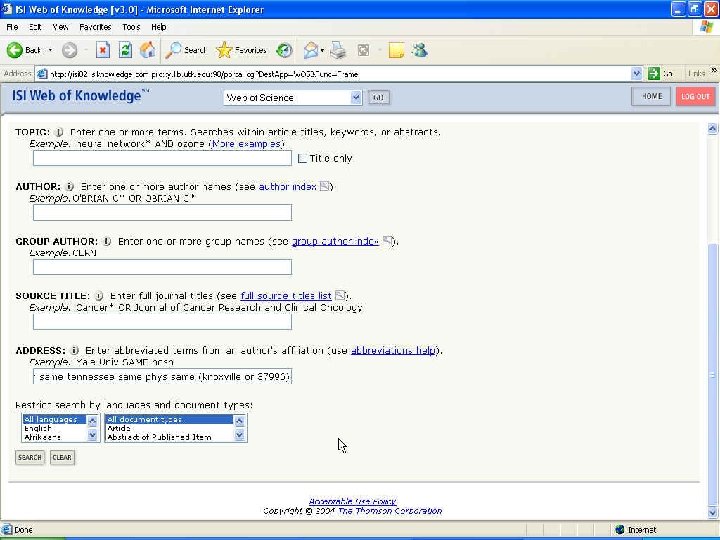Click the GO button next to product dropdown
The height and width of the screenshot is (540, 720).
tap(378, 97)
